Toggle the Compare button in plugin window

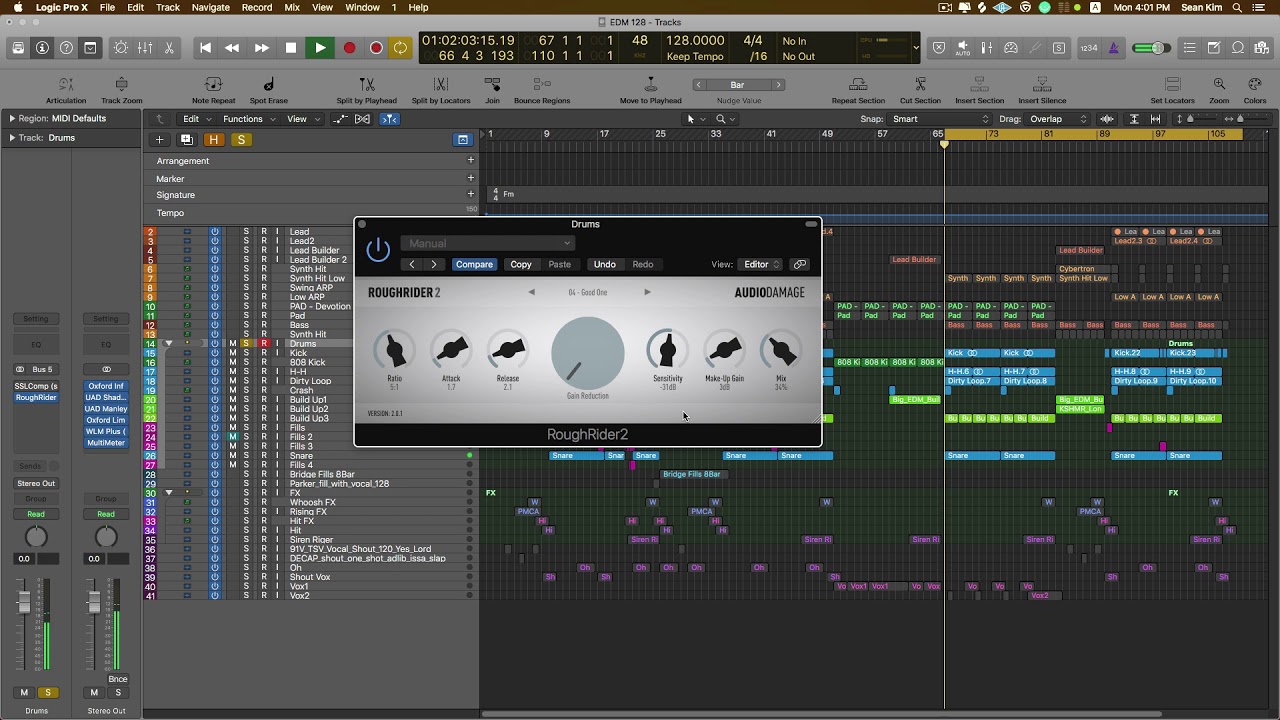pyautogui.click(x=474, y=264)
